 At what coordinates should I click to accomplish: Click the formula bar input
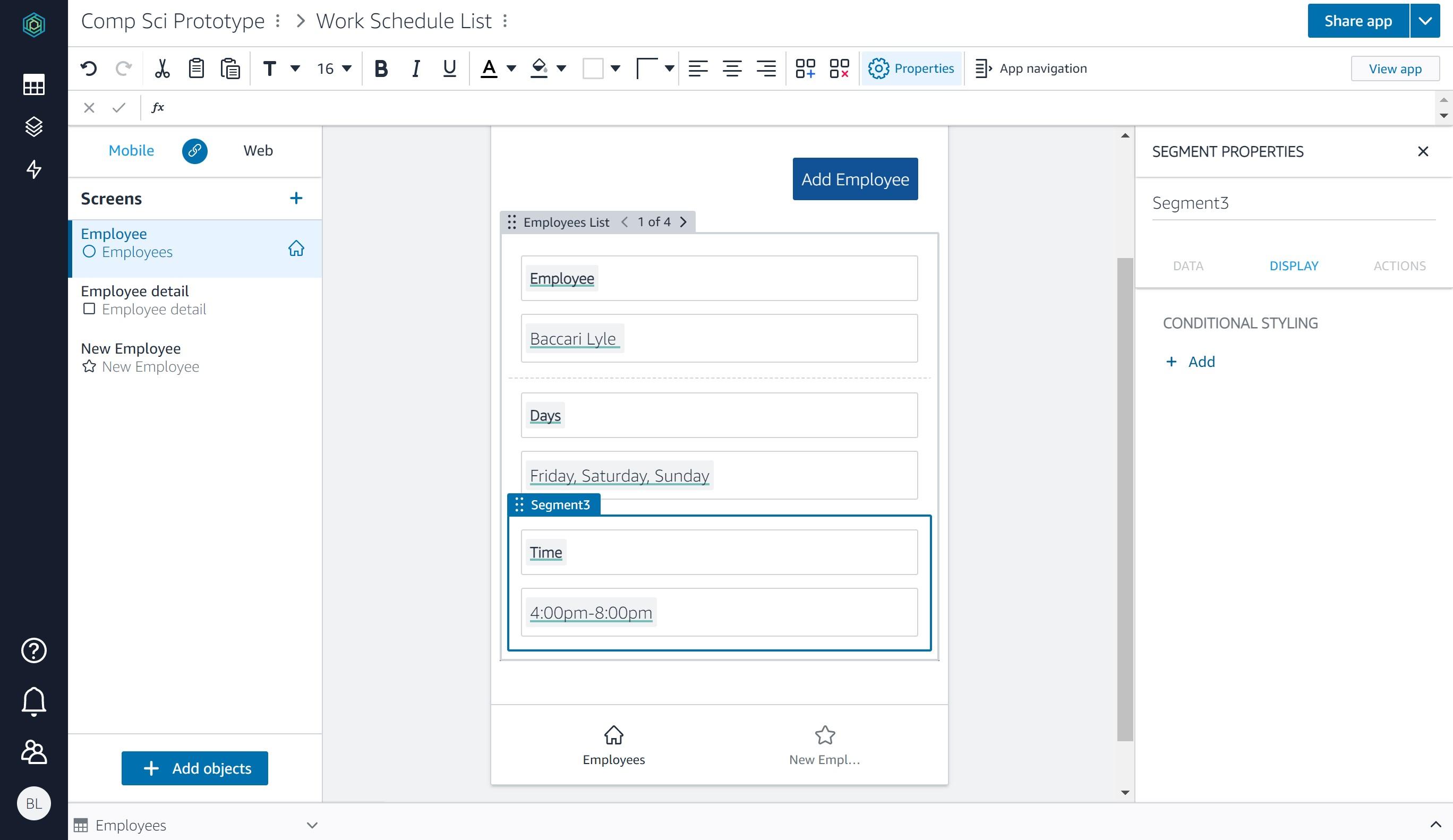(x=801, y=108)
